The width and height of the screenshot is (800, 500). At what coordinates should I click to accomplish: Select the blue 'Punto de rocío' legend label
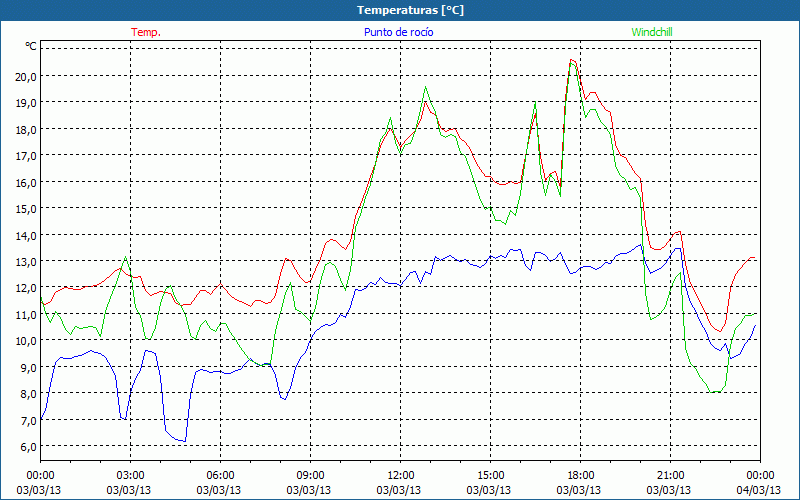pyautogui.click(x=398, y=32)
